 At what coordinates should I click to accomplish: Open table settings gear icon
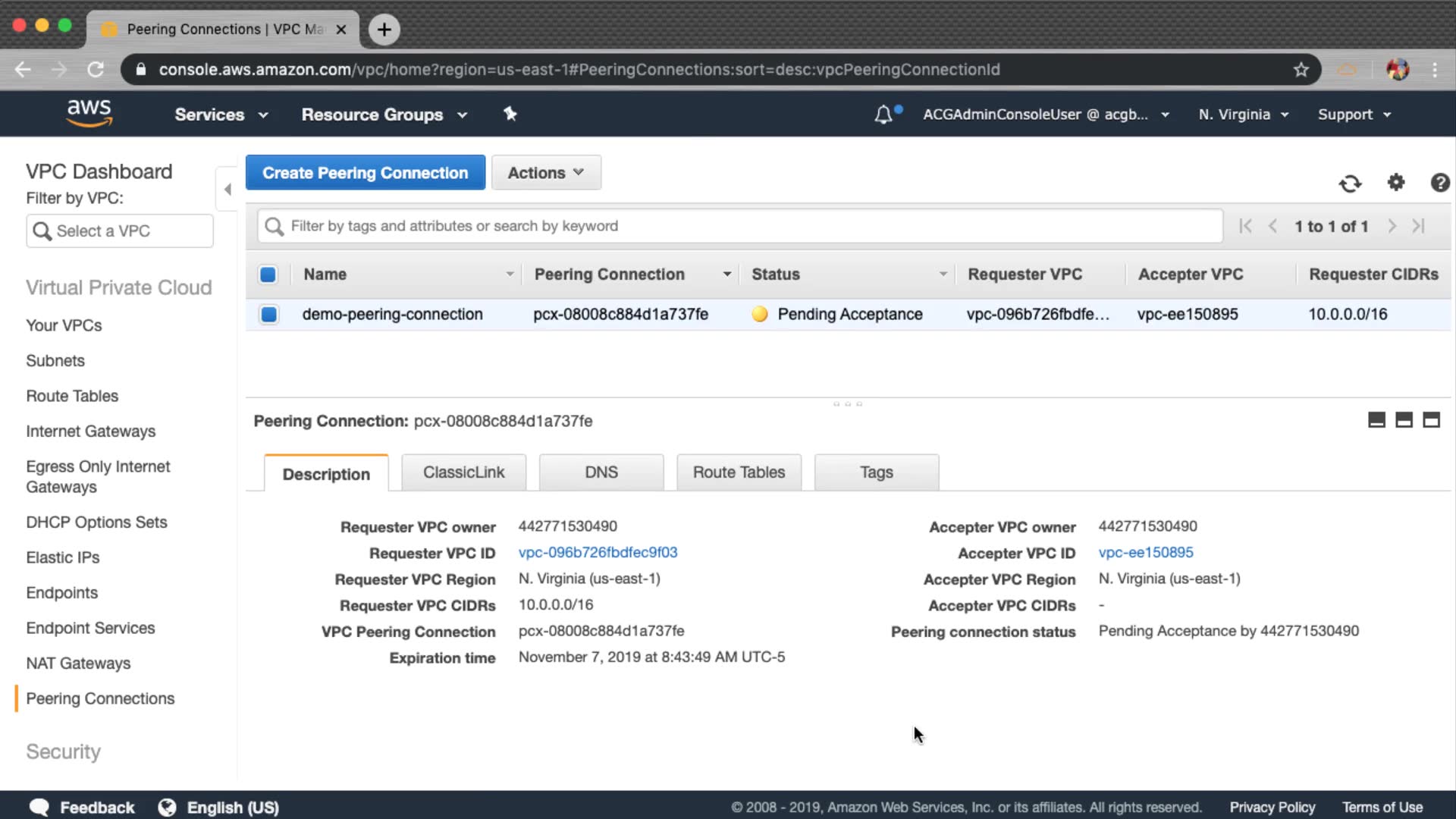[1396, 183]
